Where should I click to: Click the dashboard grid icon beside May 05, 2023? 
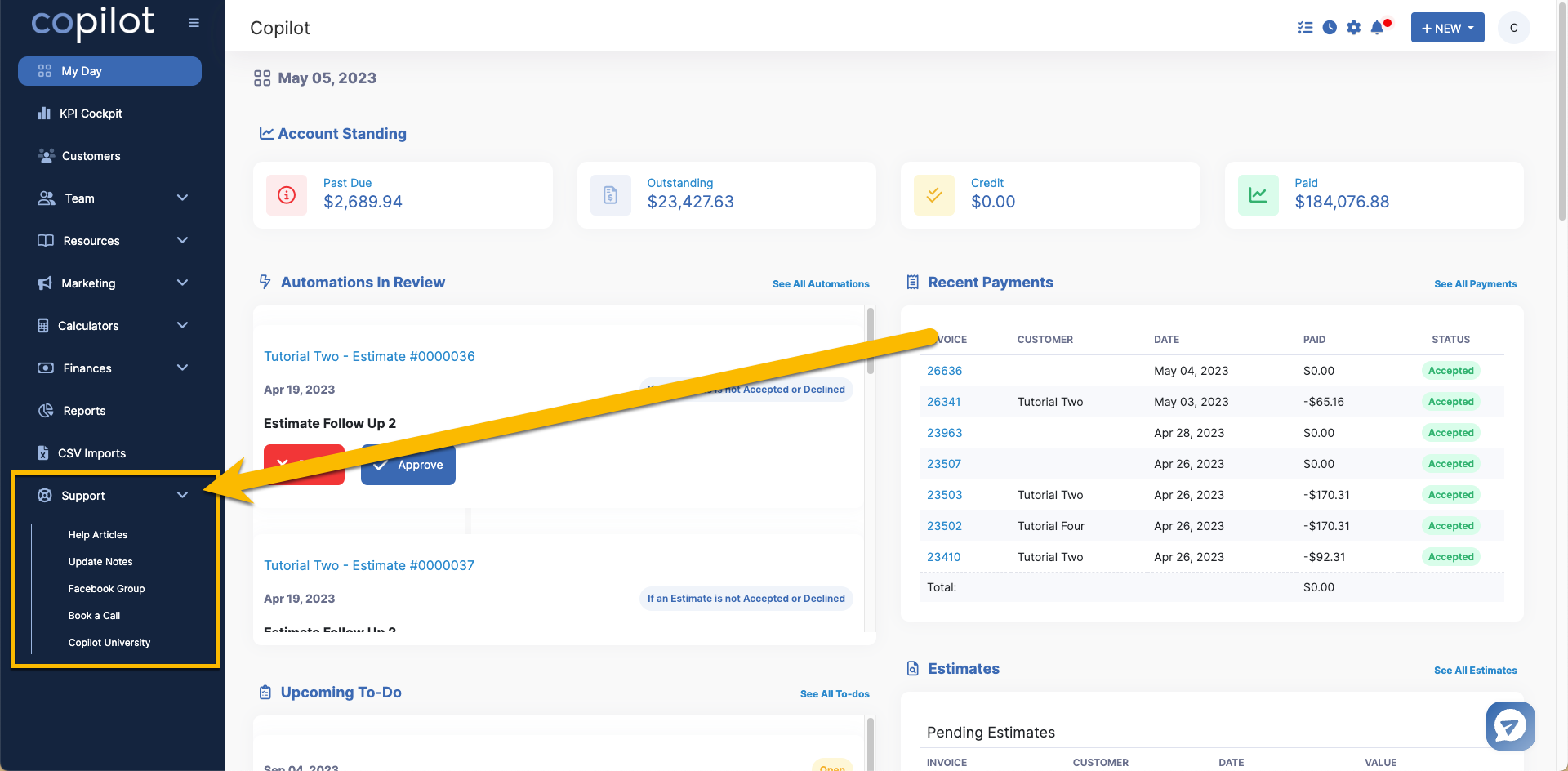[262, 78]
